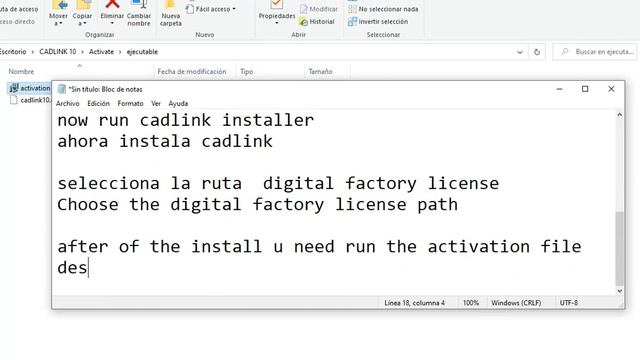Click the line starting 'after of the install'
This screenshot has height=360, width=640.
[x=320, y=247]
